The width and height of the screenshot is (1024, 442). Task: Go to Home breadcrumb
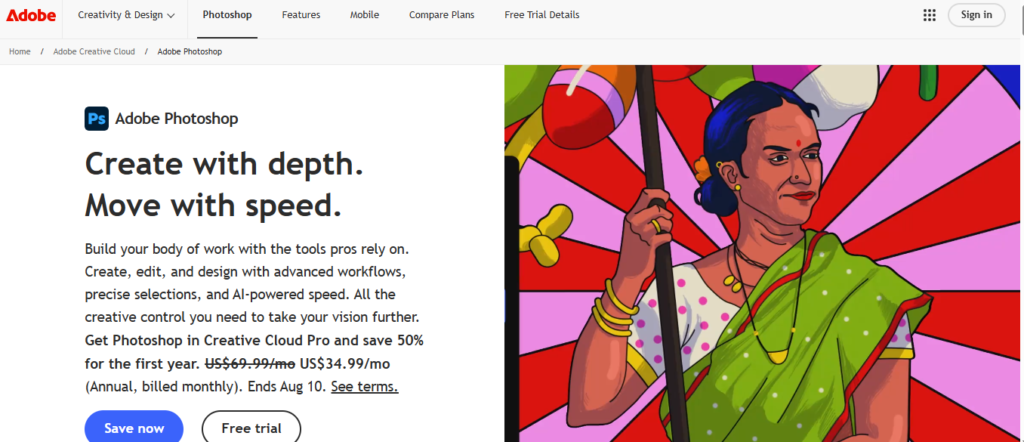[20, 52]
